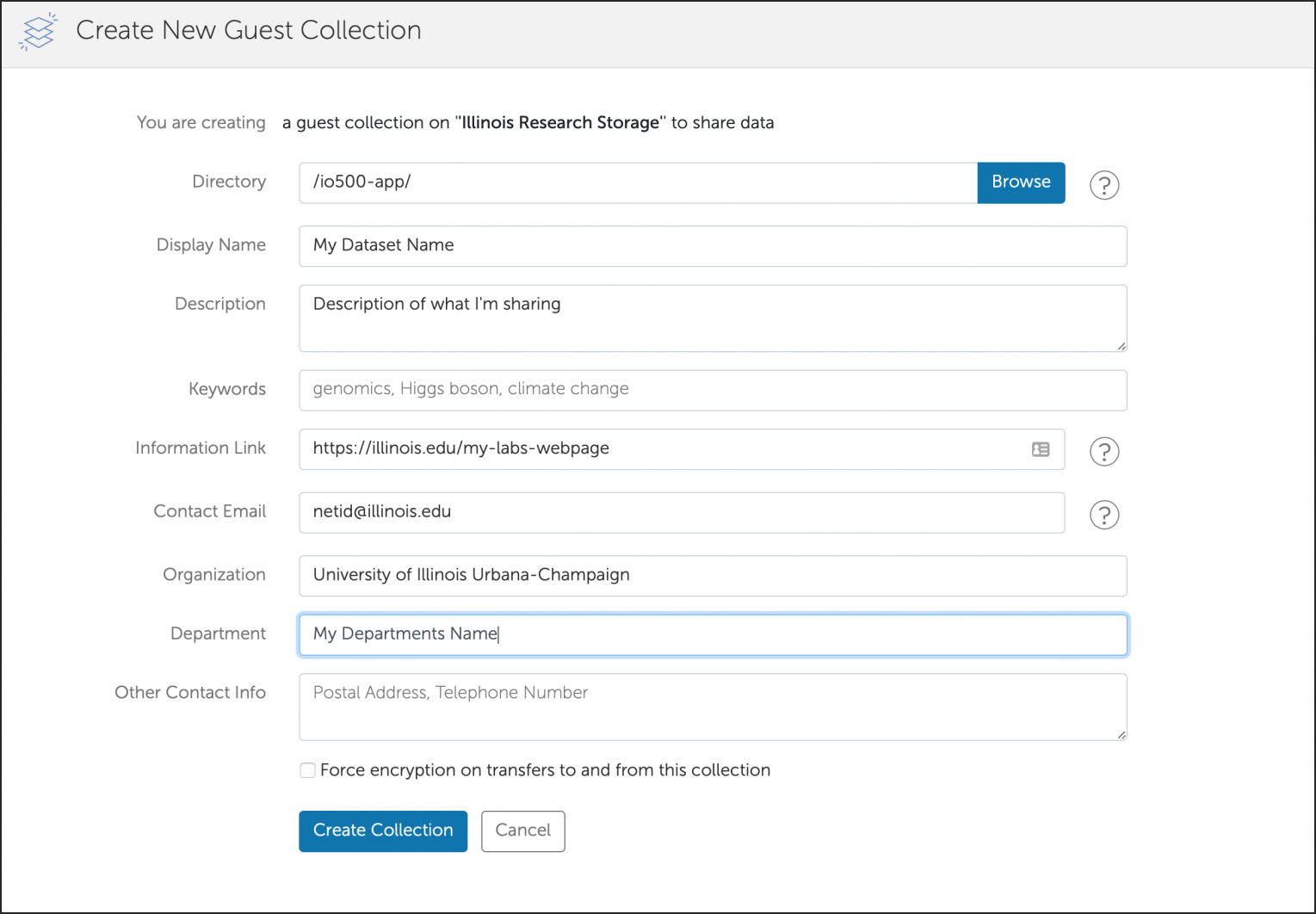Click in the Department text field
This screenshot has width=1316, height=914.
tap(712, 635)
